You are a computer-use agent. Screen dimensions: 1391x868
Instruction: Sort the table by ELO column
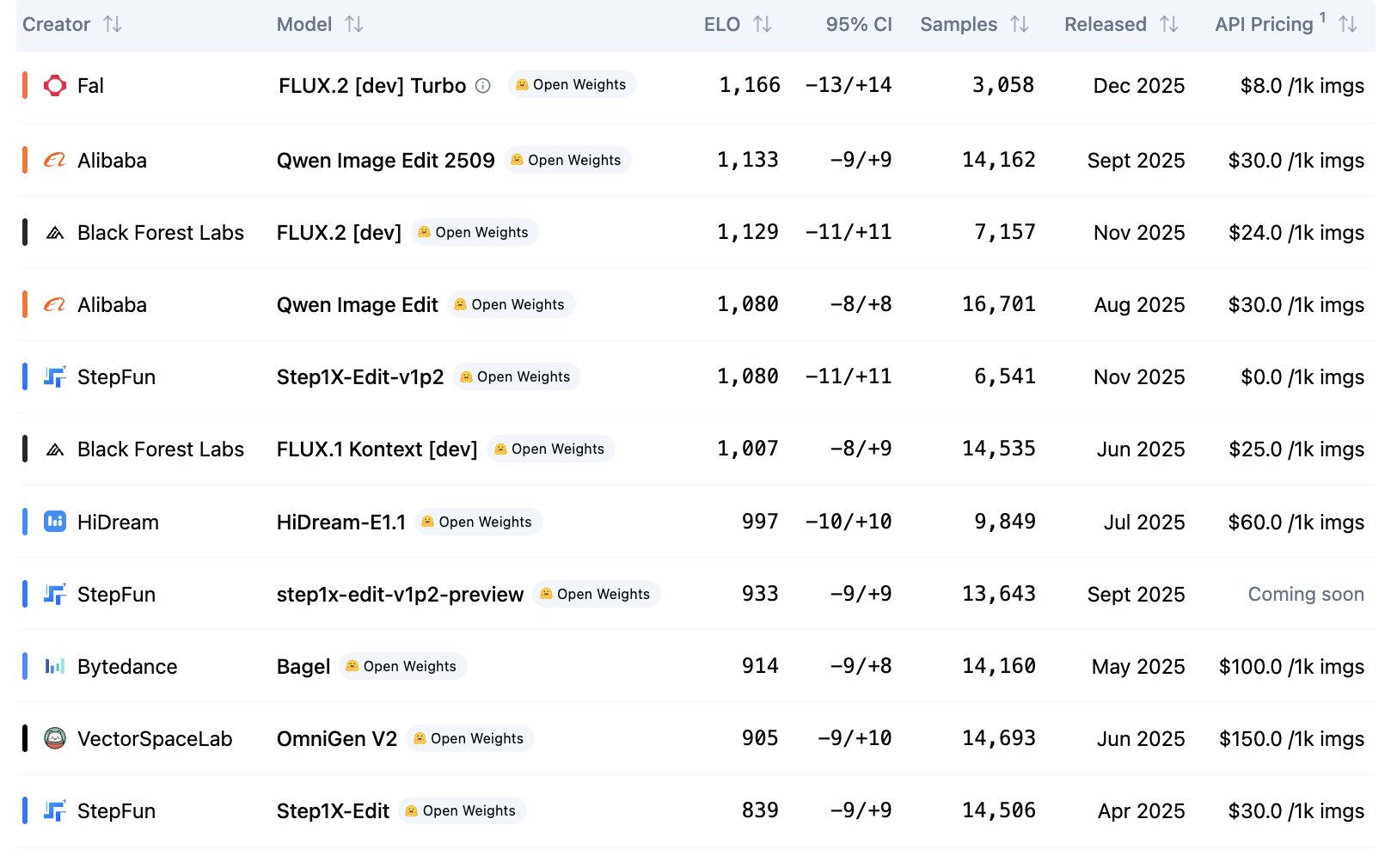pyautogui.click(x=763, y=24)
